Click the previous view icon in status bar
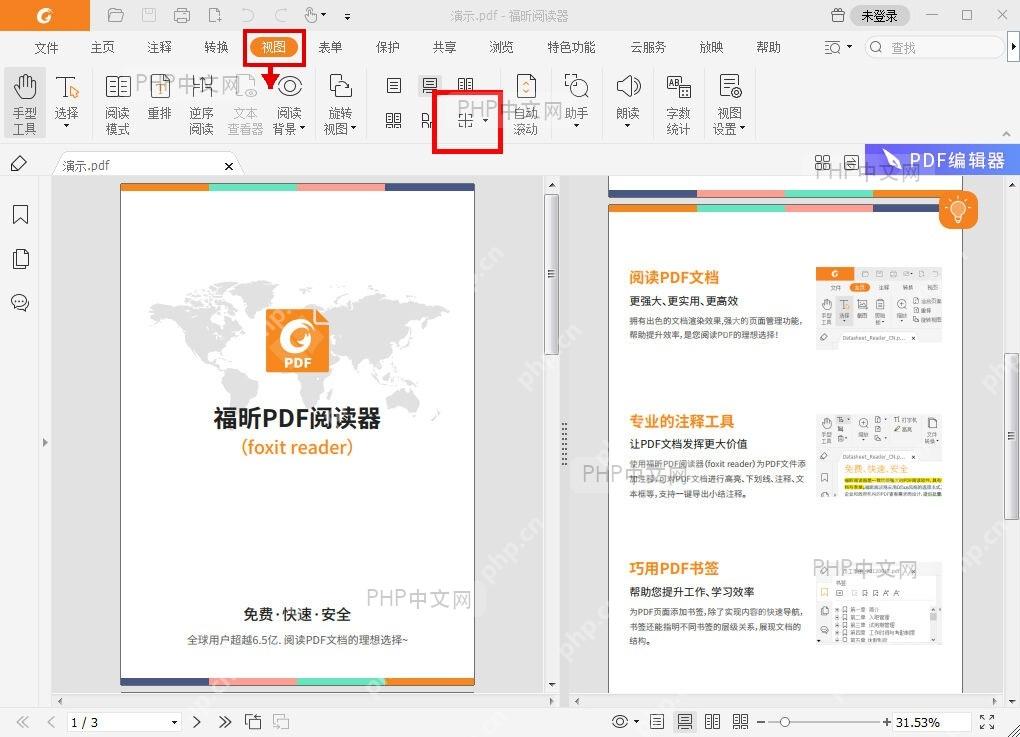The width and height of the screenshot is (1020, 737). (x=253, y=721)
